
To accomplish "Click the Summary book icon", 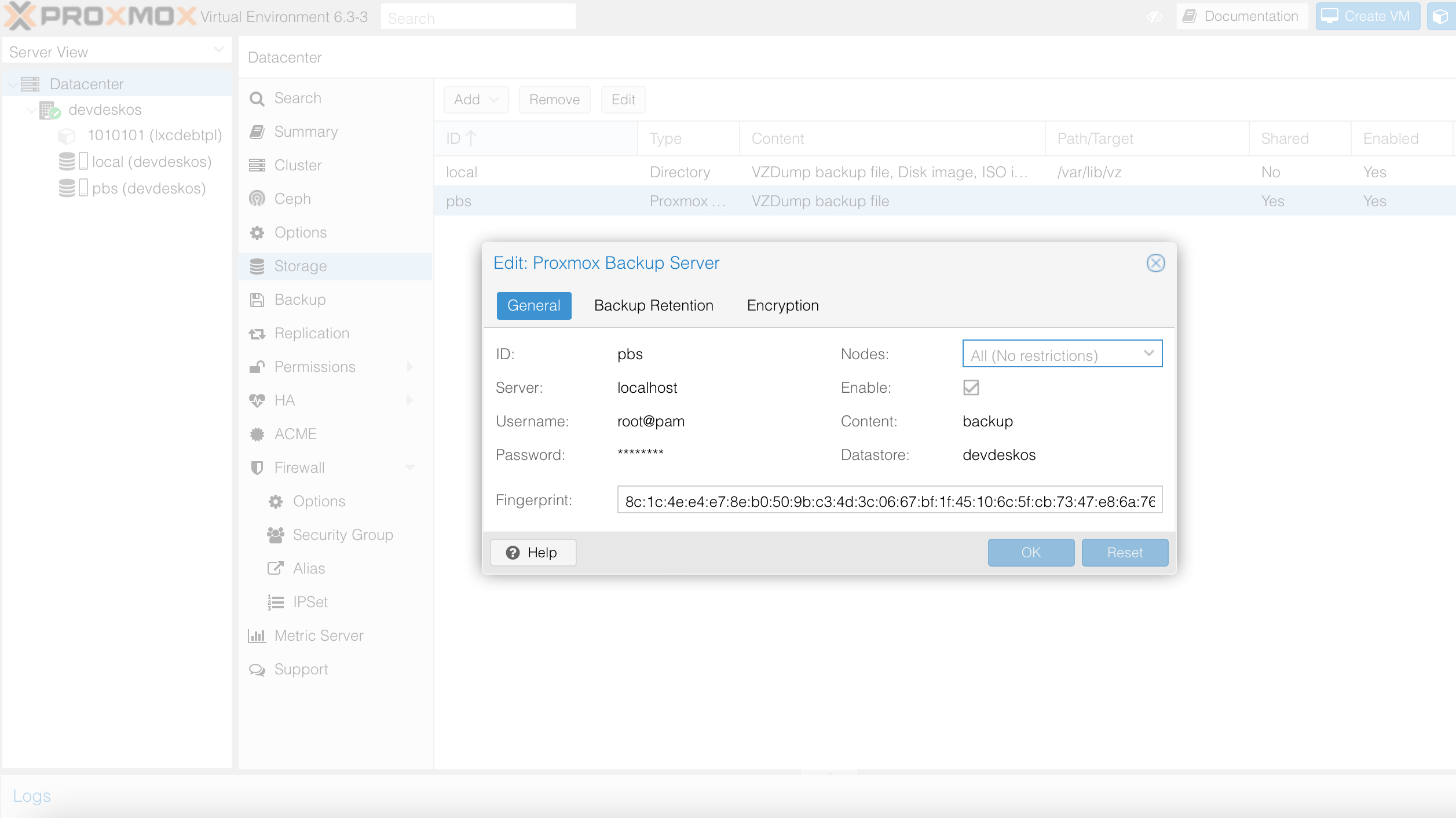I will (257, 132).
